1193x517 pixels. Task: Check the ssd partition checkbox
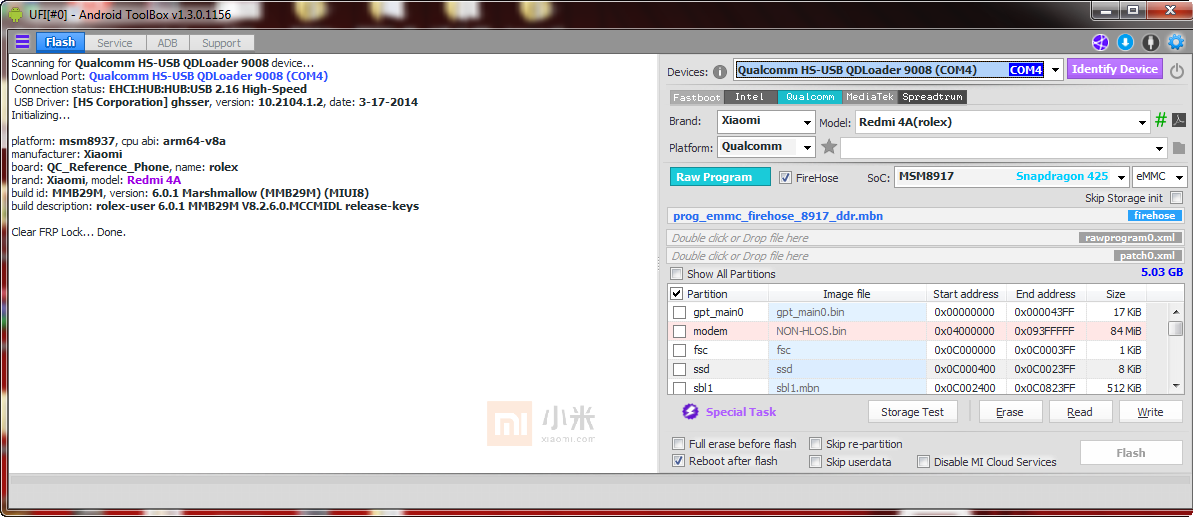pyautogui.click(x=679, y=370)
